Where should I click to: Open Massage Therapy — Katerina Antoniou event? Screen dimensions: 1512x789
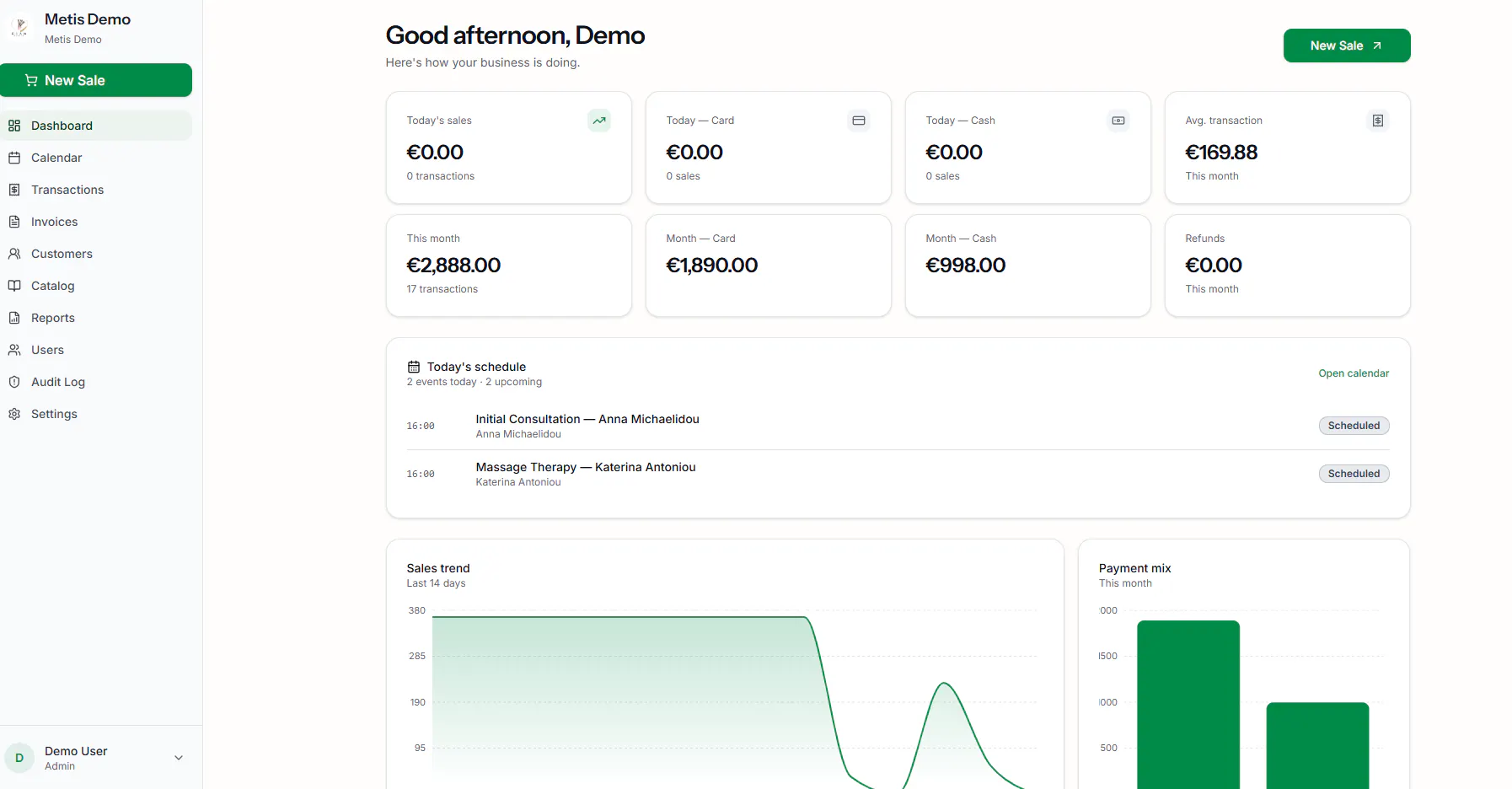(x=586, y=467)
